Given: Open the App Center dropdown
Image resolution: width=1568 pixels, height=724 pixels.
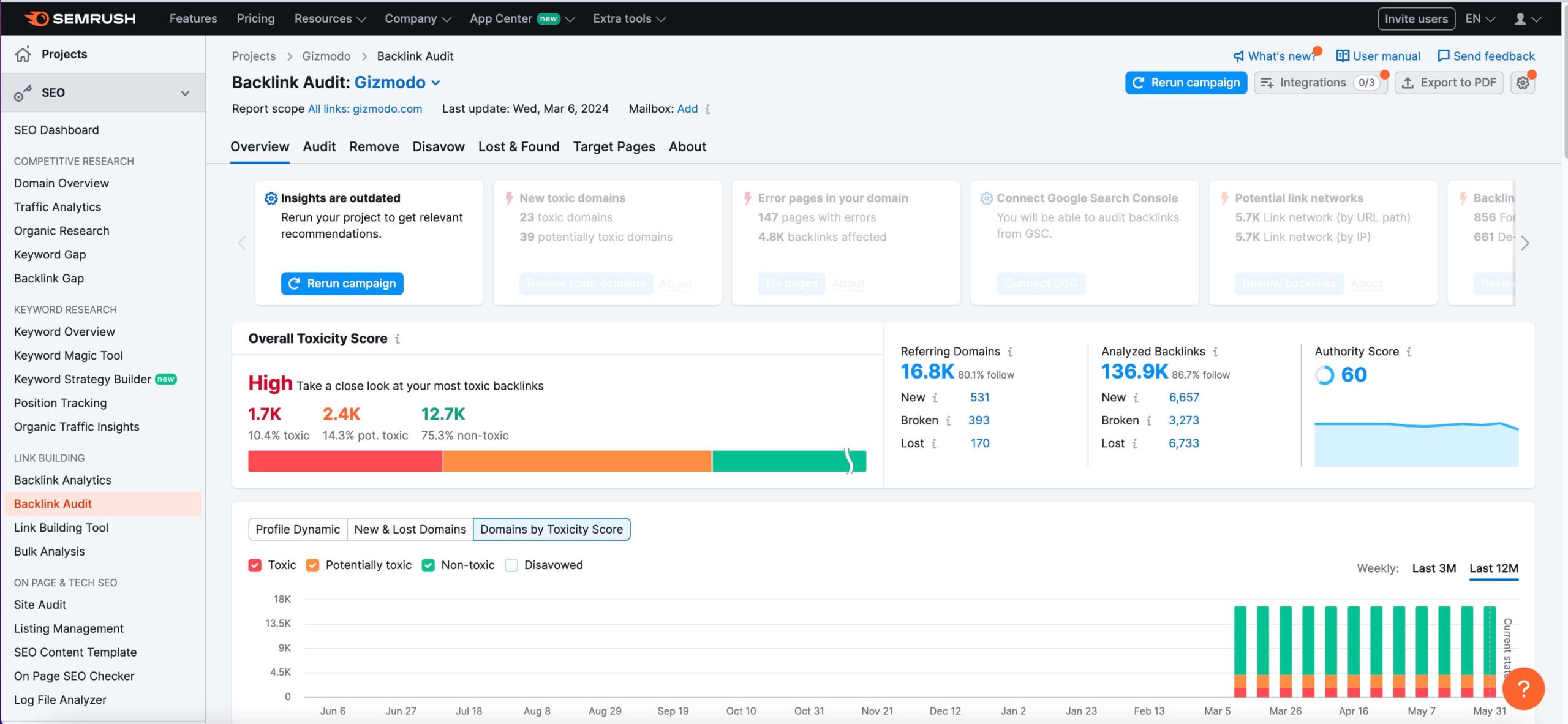Looking at the screenshot, I should (522, 19).
